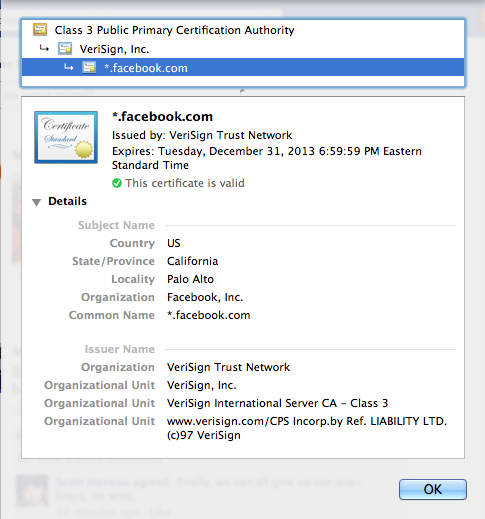The width and height of the screenshot is (485, 519).
Task: Collapse the Details disclosure triangle
Action: tap(36, 202)
